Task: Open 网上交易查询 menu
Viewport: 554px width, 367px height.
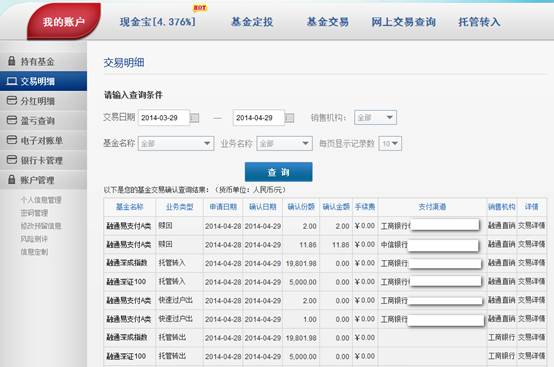Action: (x=403, y=22)
